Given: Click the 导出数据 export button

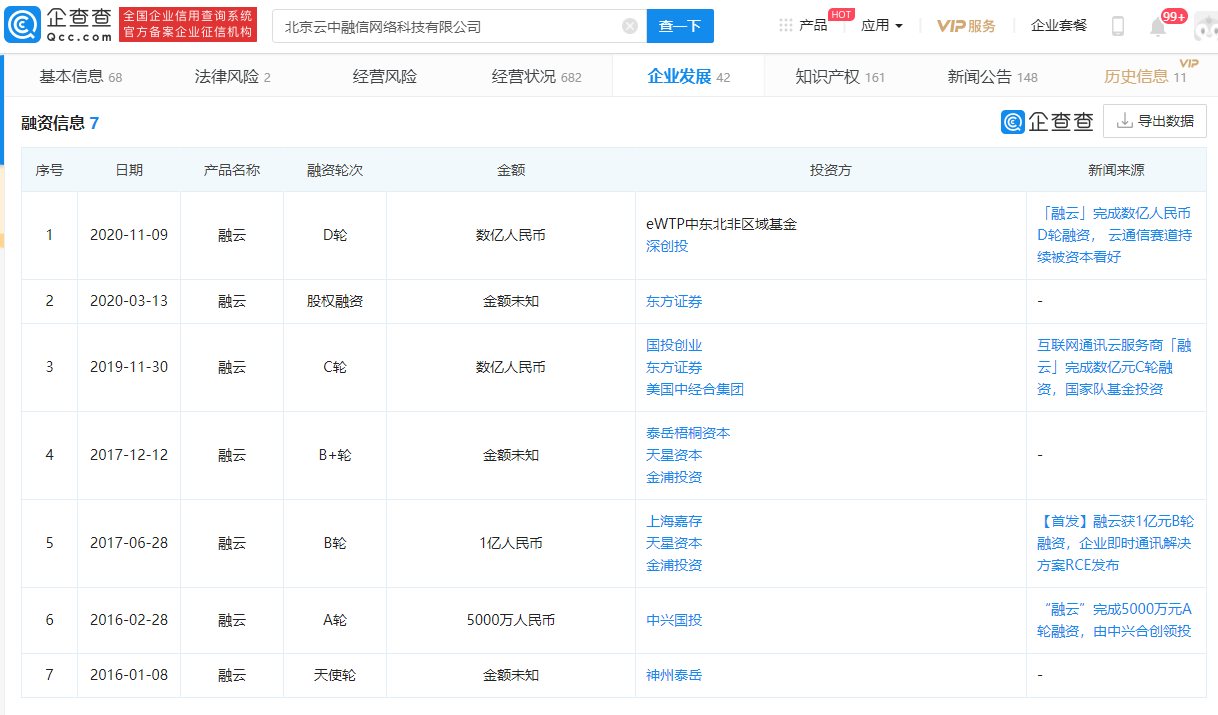Looking at the screenshot, I should (1155, 121).
